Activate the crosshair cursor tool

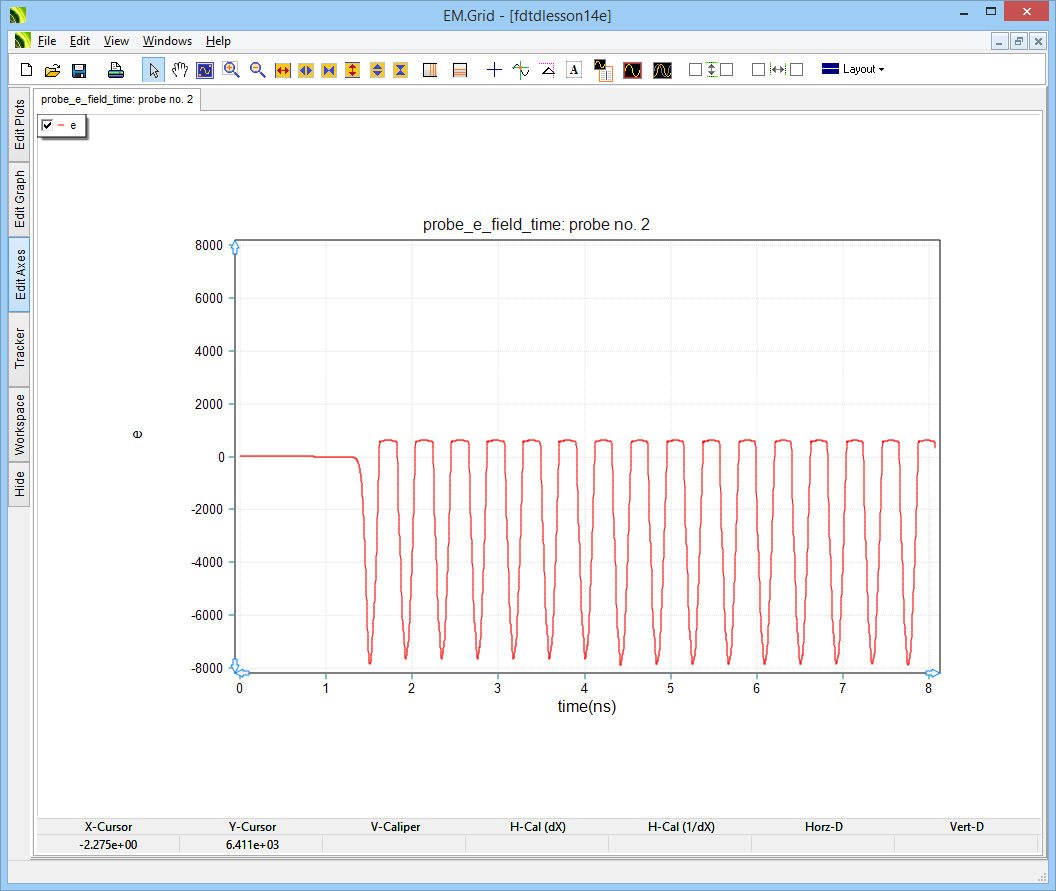point(494,70)
